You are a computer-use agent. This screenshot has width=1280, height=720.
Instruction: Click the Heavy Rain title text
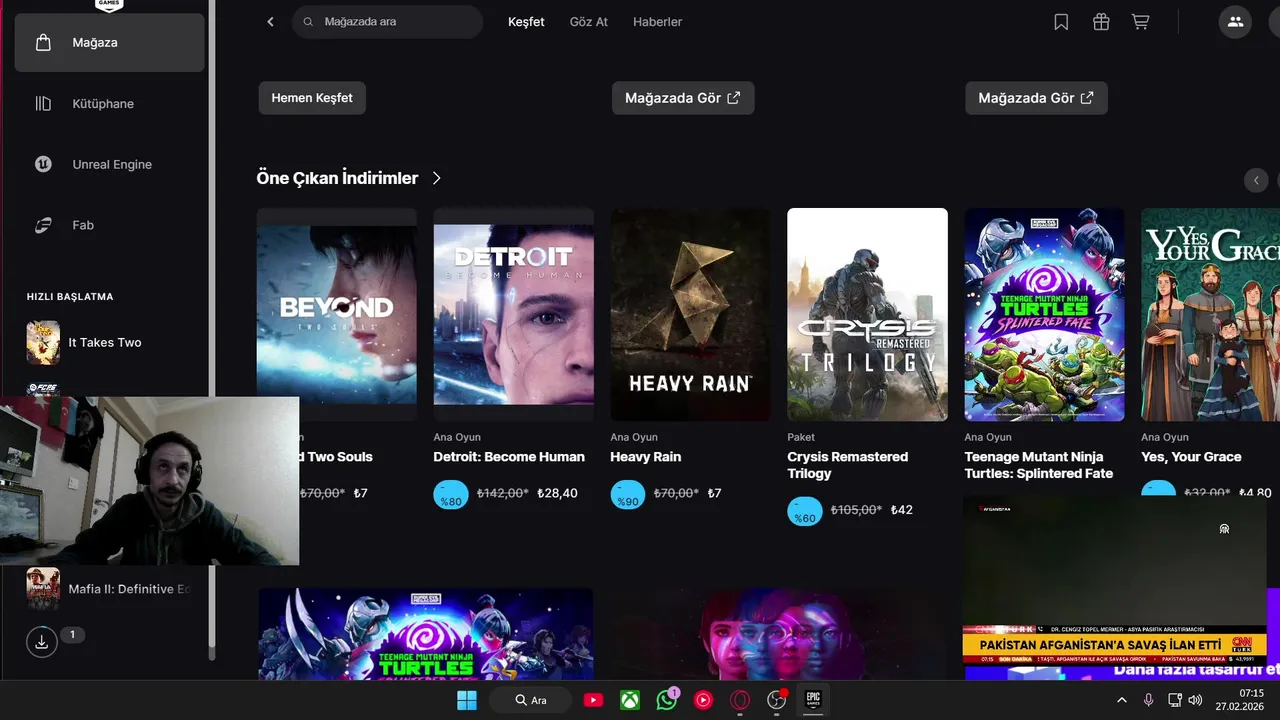(x=646, y=457)
